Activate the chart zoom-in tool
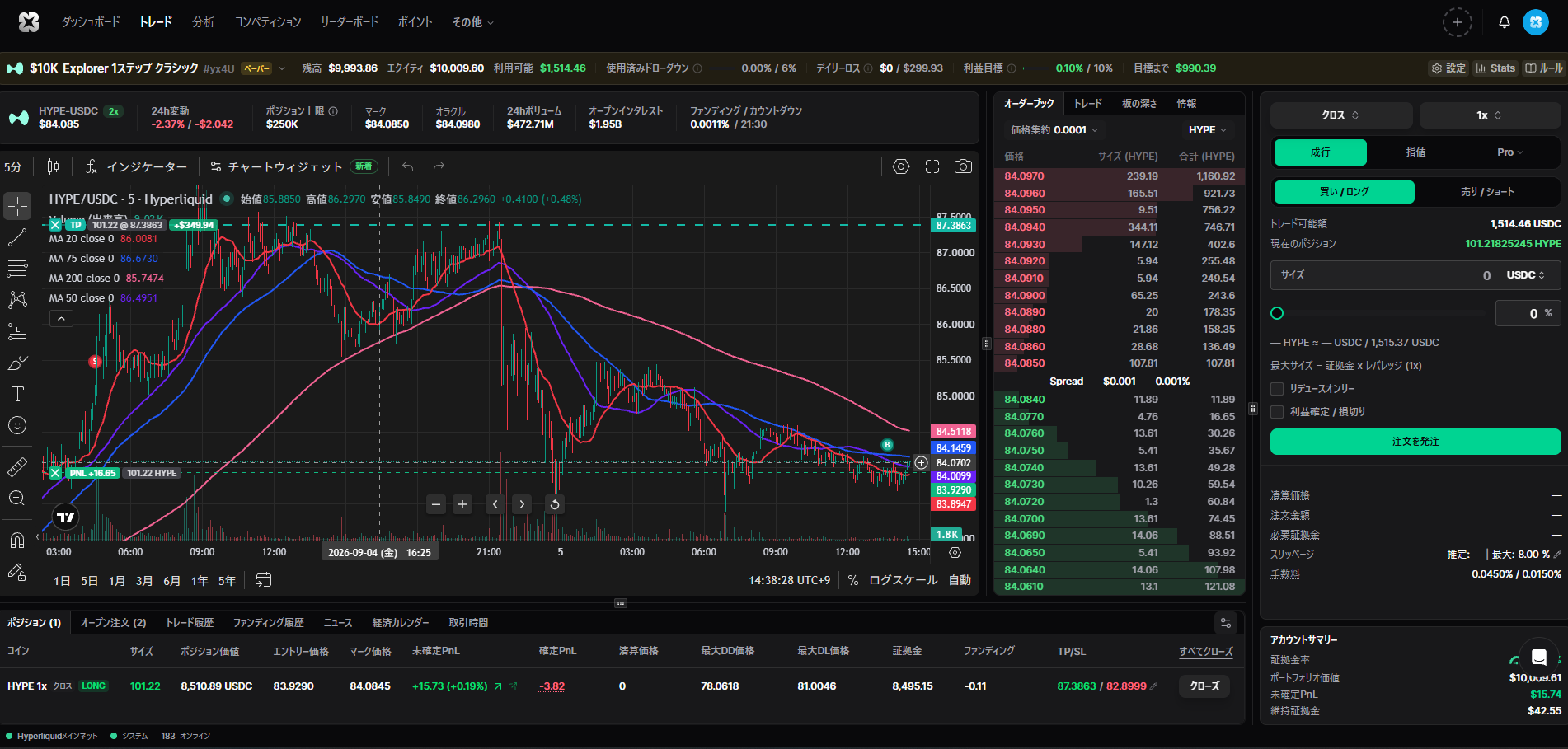 click(x=17, y=498)
